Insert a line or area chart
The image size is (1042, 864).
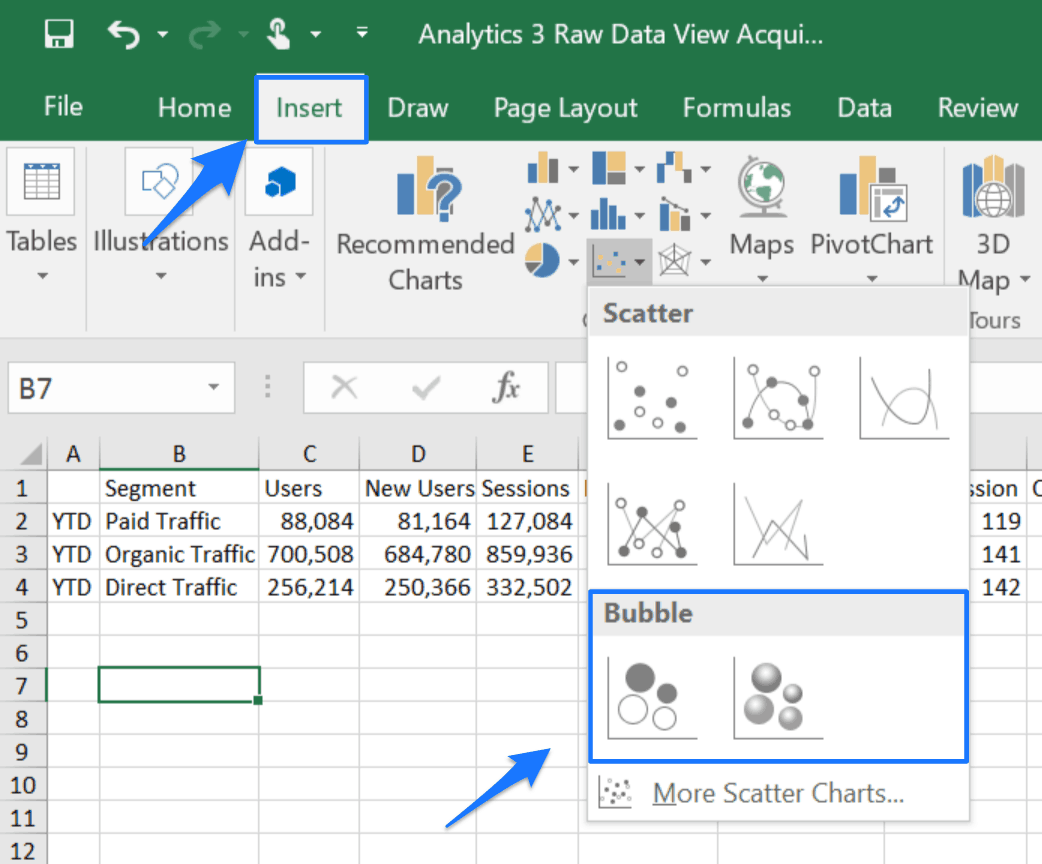click(x=543, y=214)
